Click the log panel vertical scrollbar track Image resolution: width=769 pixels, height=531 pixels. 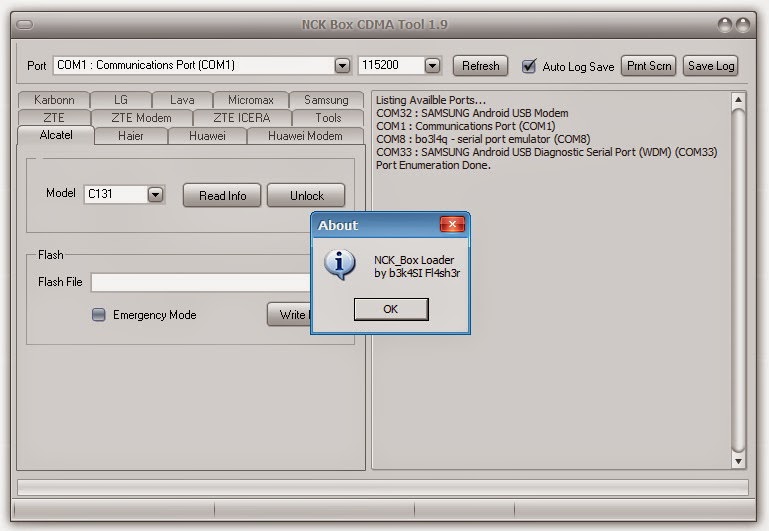point(738,280)
